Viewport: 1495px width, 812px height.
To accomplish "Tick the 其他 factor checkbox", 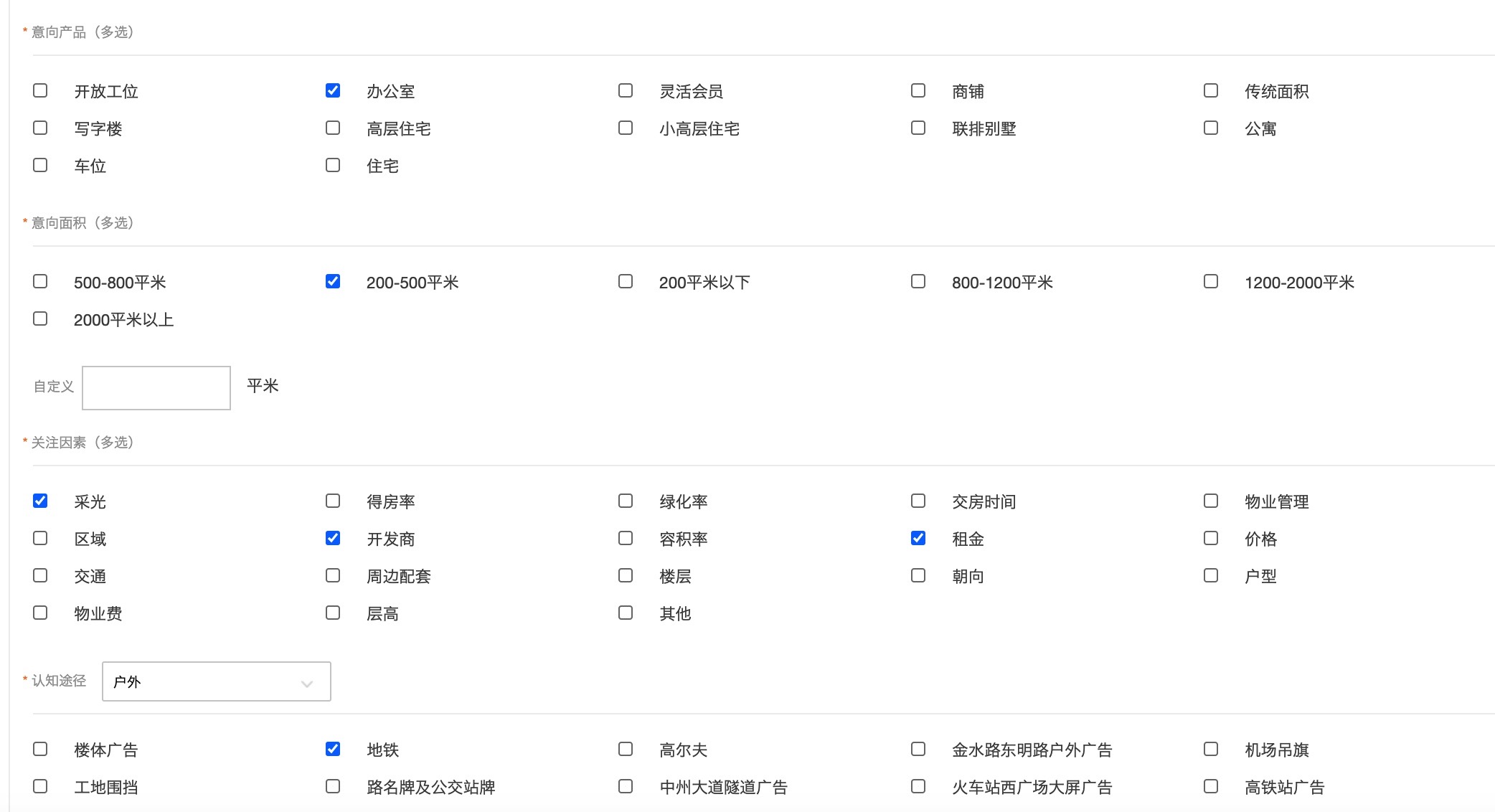I will [626, 613].
